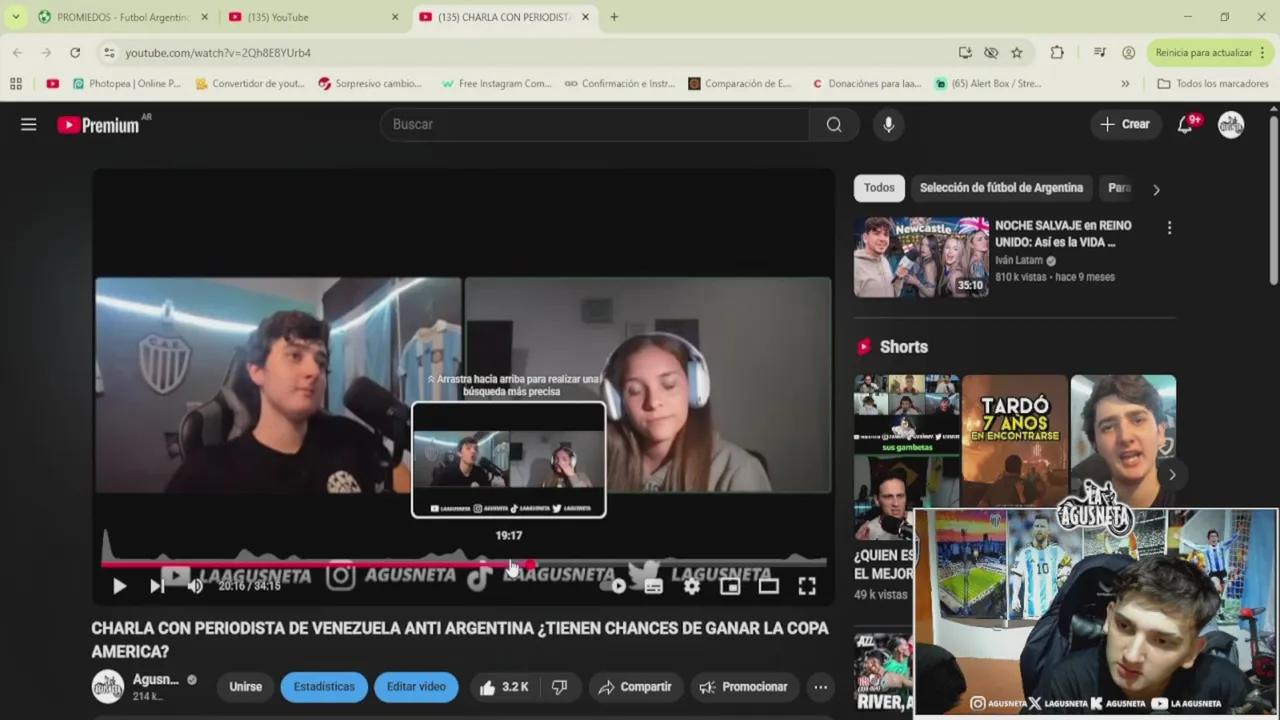Open Convertidor de yout... bookmark

click(x=250, y=84)
